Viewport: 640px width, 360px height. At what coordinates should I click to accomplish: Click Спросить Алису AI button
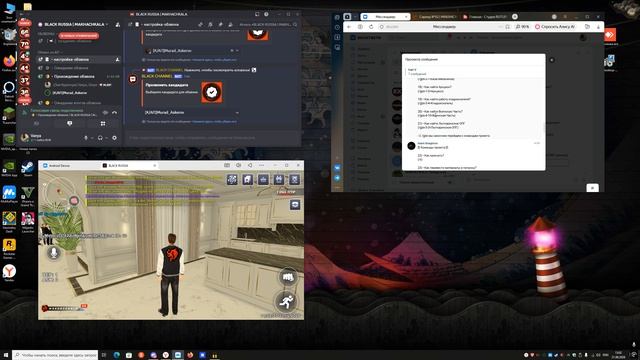tap(555, 27)
